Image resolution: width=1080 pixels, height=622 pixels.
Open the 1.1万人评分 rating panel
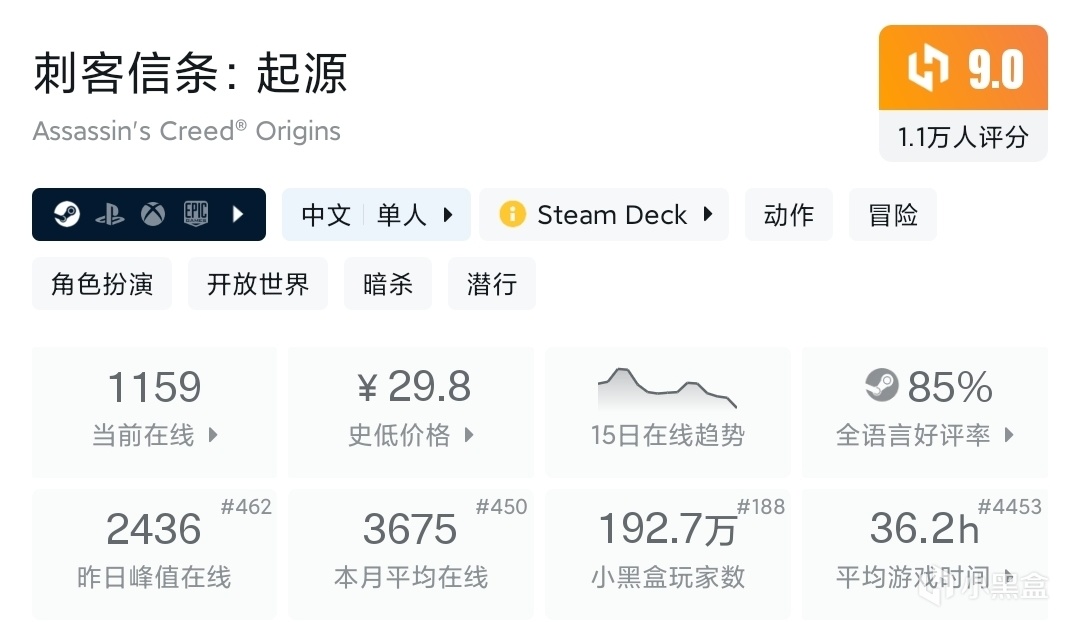pos(962,137)
